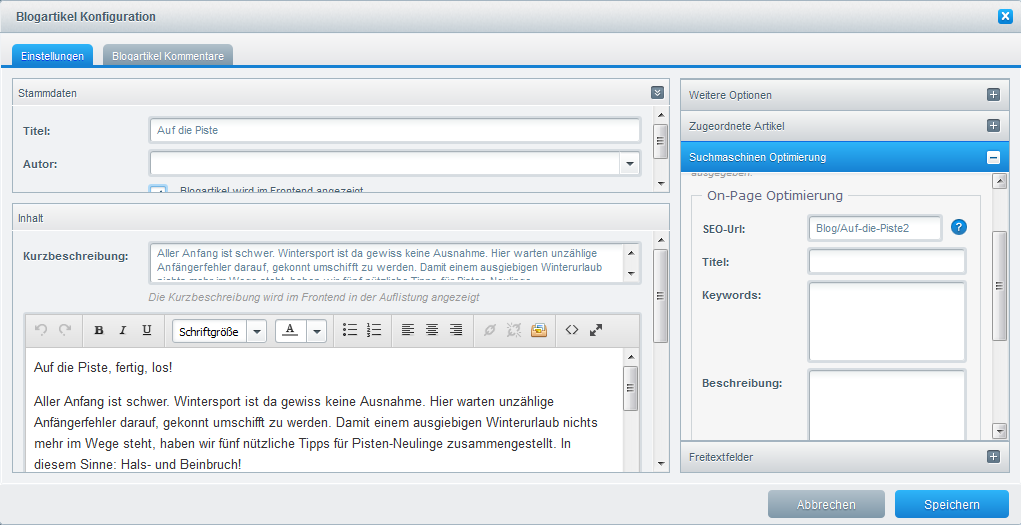Click the SEO-Url help question mark

click(x=959, y=227)
